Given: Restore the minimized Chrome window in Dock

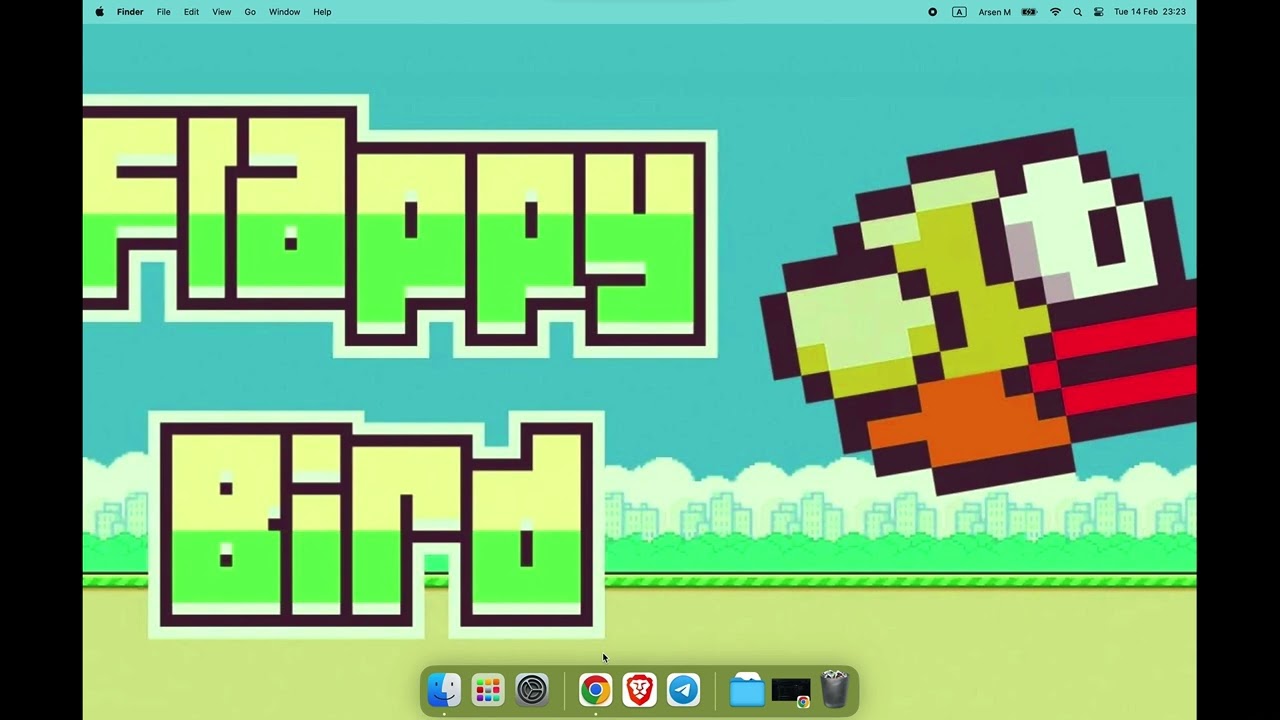Looking at the screenshot, I should (791, 691).
